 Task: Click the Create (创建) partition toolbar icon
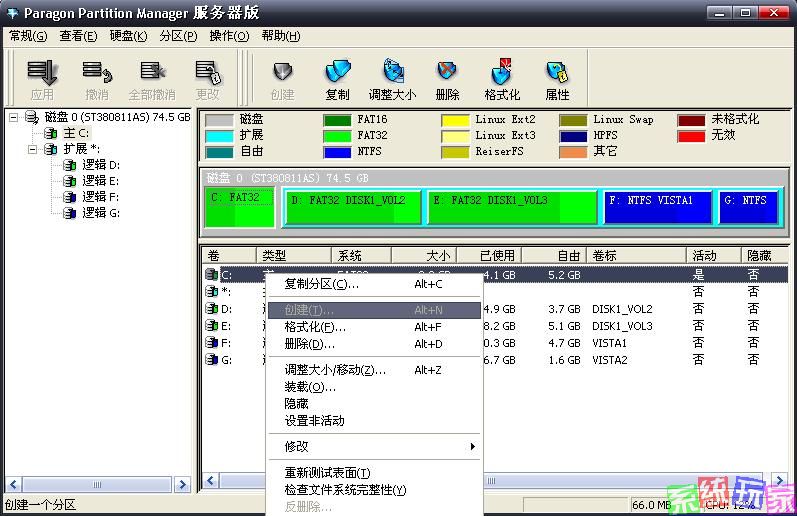(x=283, y=72)
